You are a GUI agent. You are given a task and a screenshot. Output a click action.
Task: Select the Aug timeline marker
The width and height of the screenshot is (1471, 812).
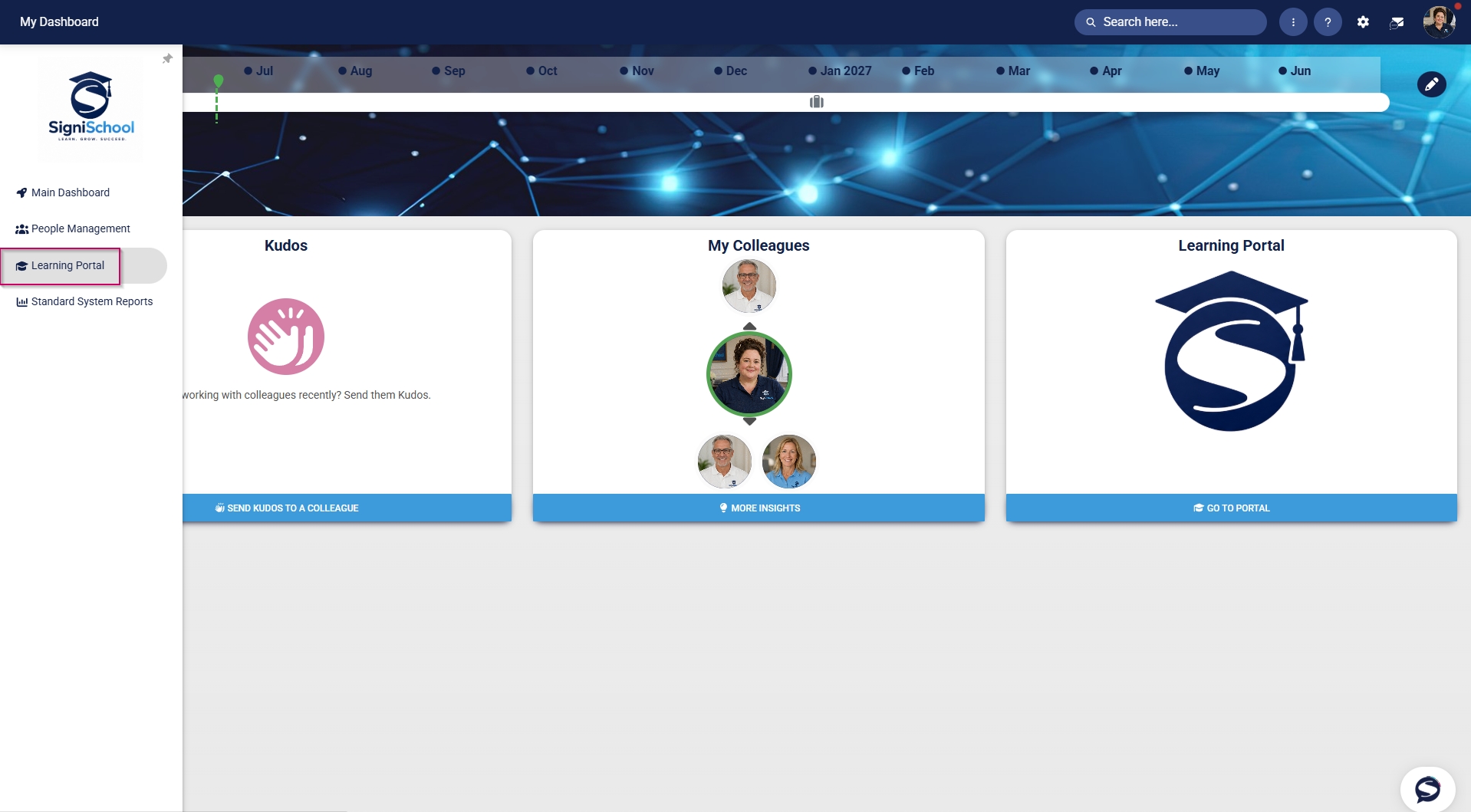pyautogui.click(x=355, y=71)
